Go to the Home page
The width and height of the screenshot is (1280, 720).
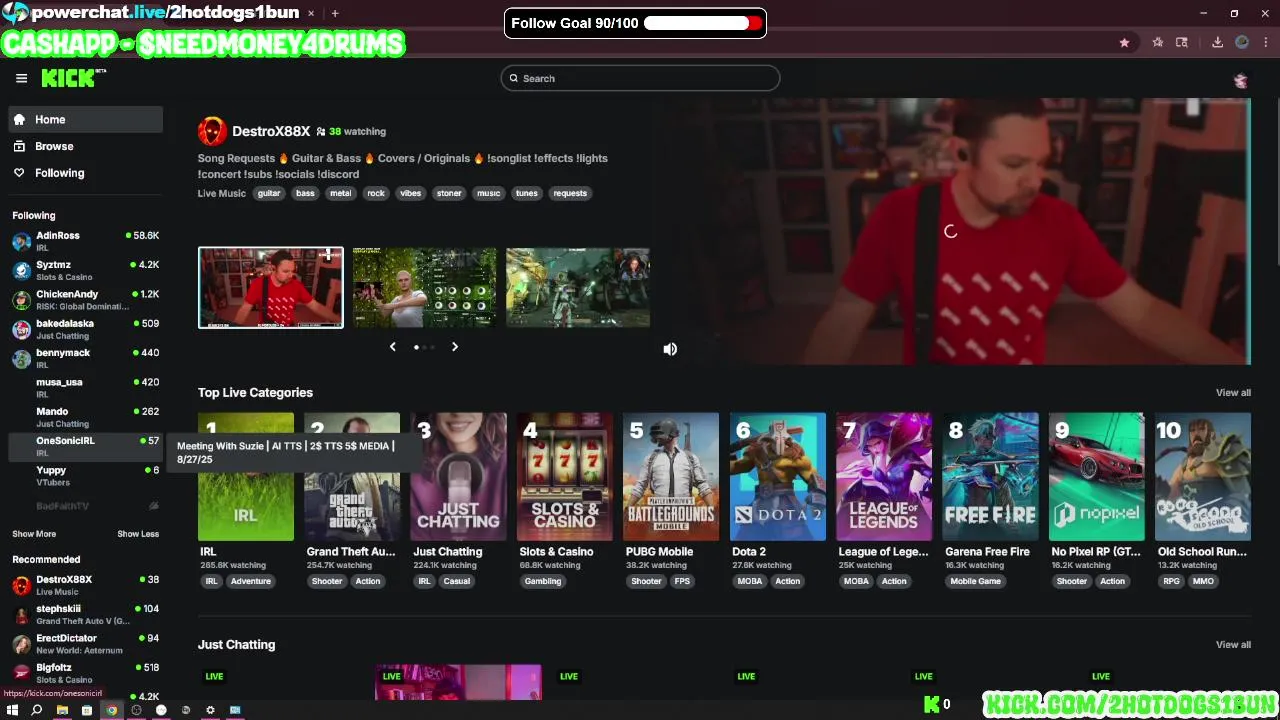point(85,119)
